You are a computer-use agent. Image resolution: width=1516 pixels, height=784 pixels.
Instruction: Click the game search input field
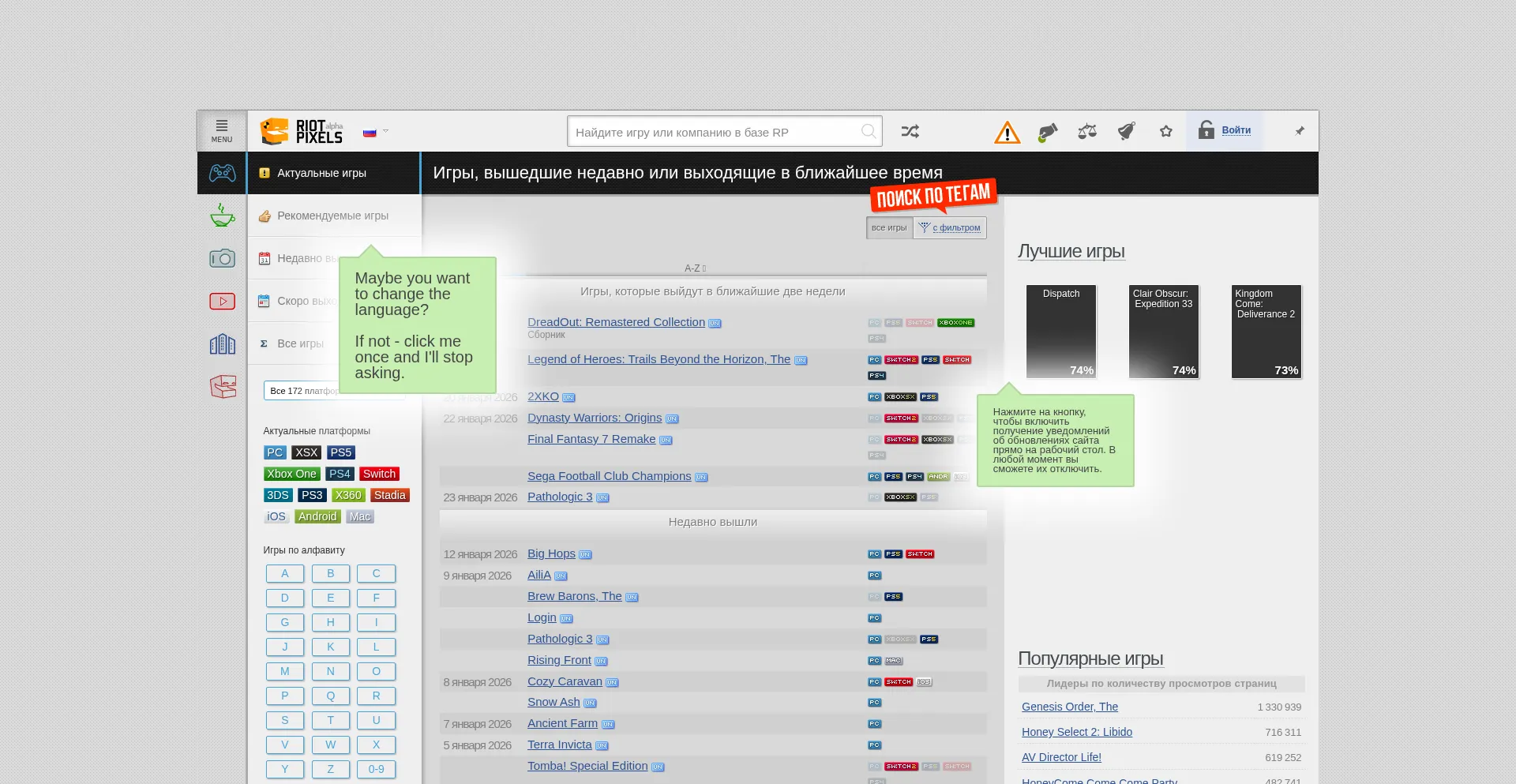point(715,132)
